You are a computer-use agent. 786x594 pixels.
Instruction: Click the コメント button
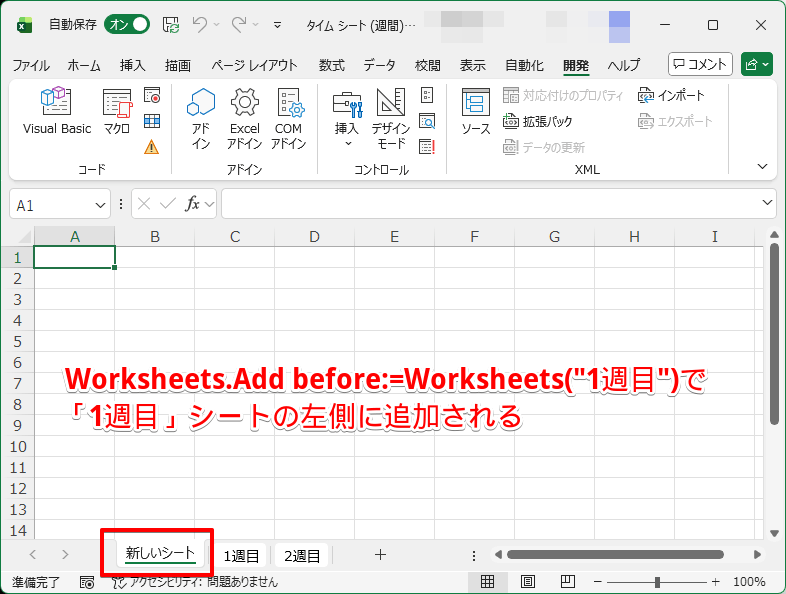[700, 64]
